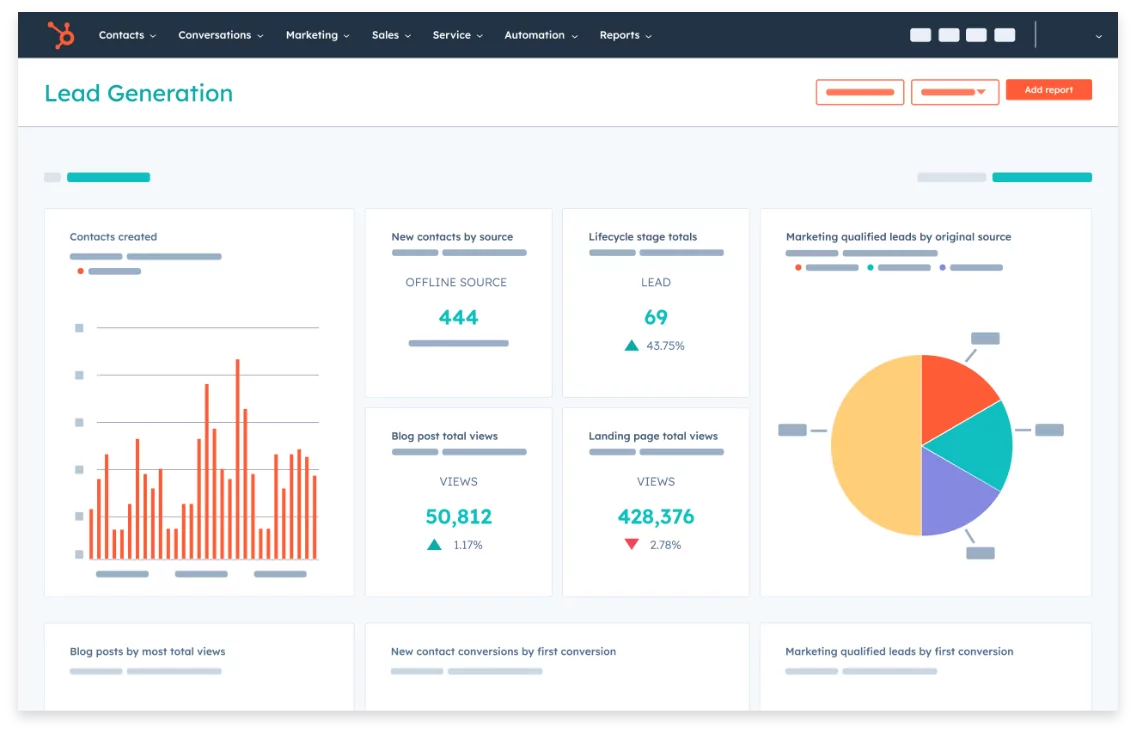This screenshot has height=735, width=1136.
Task: Click the tallest bar in Contacts created chart
Action: click(x=237, y=458)
